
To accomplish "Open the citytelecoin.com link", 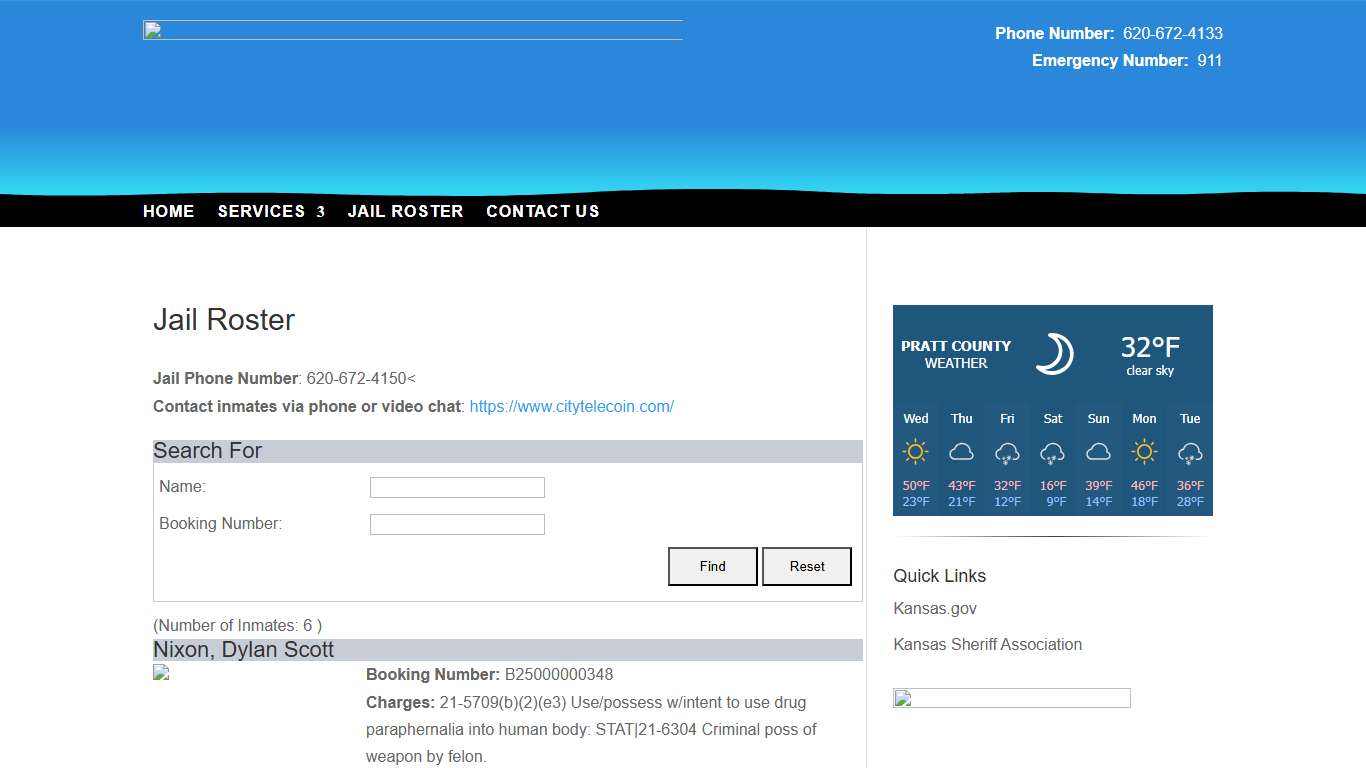I will coord(571,406).
